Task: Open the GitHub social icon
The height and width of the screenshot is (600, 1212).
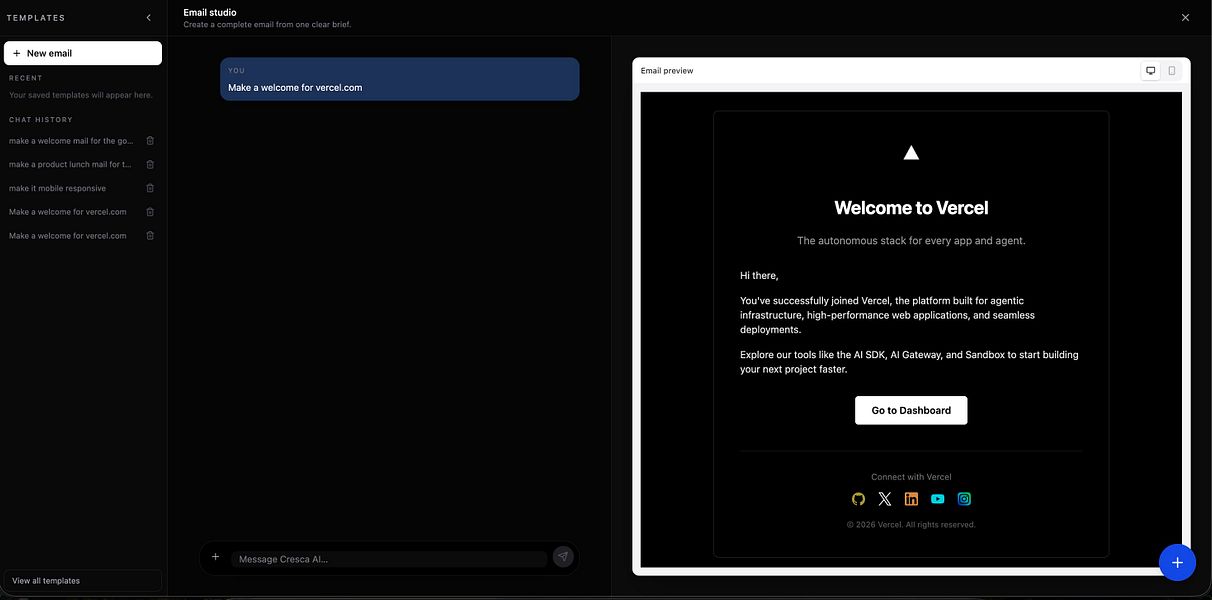Action: (x=858, y=499)
